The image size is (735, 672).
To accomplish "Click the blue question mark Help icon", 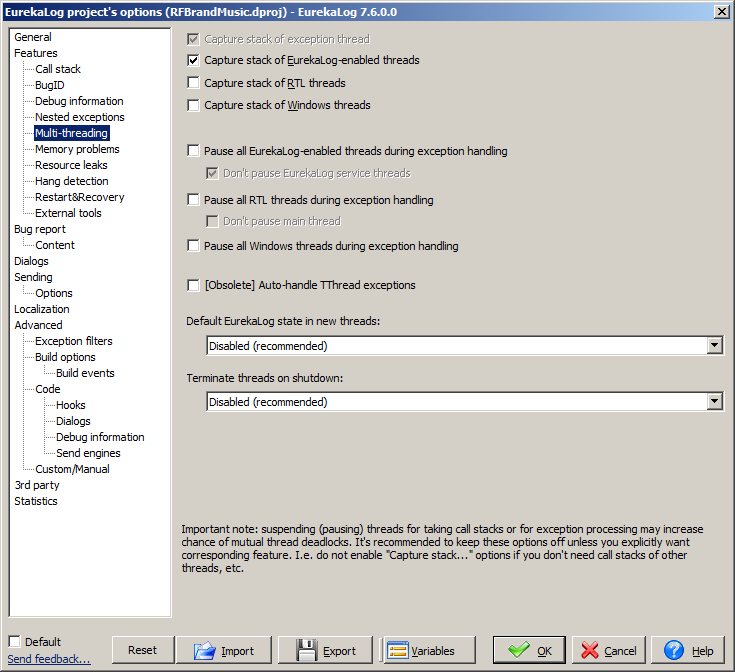I will (674, 650).
